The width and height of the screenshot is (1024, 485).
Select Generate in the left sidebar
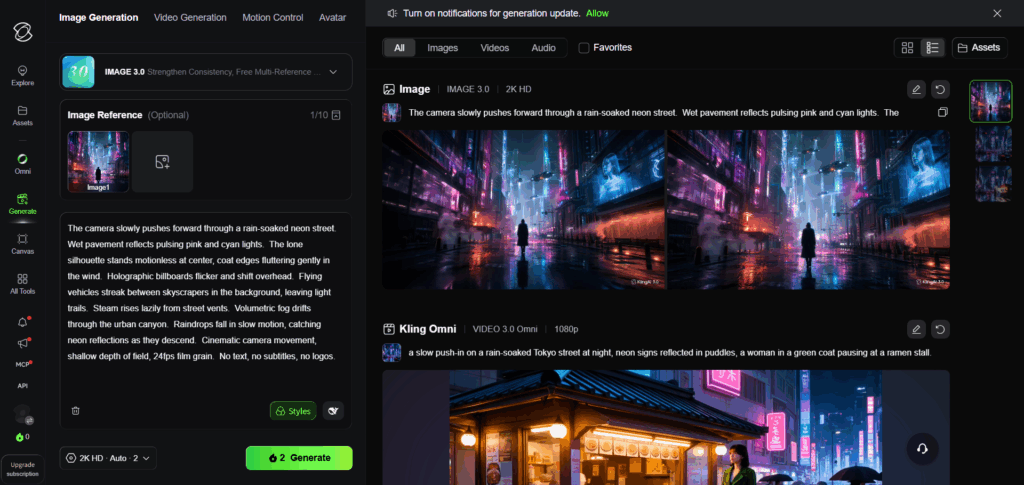click(x=22, y=204)
